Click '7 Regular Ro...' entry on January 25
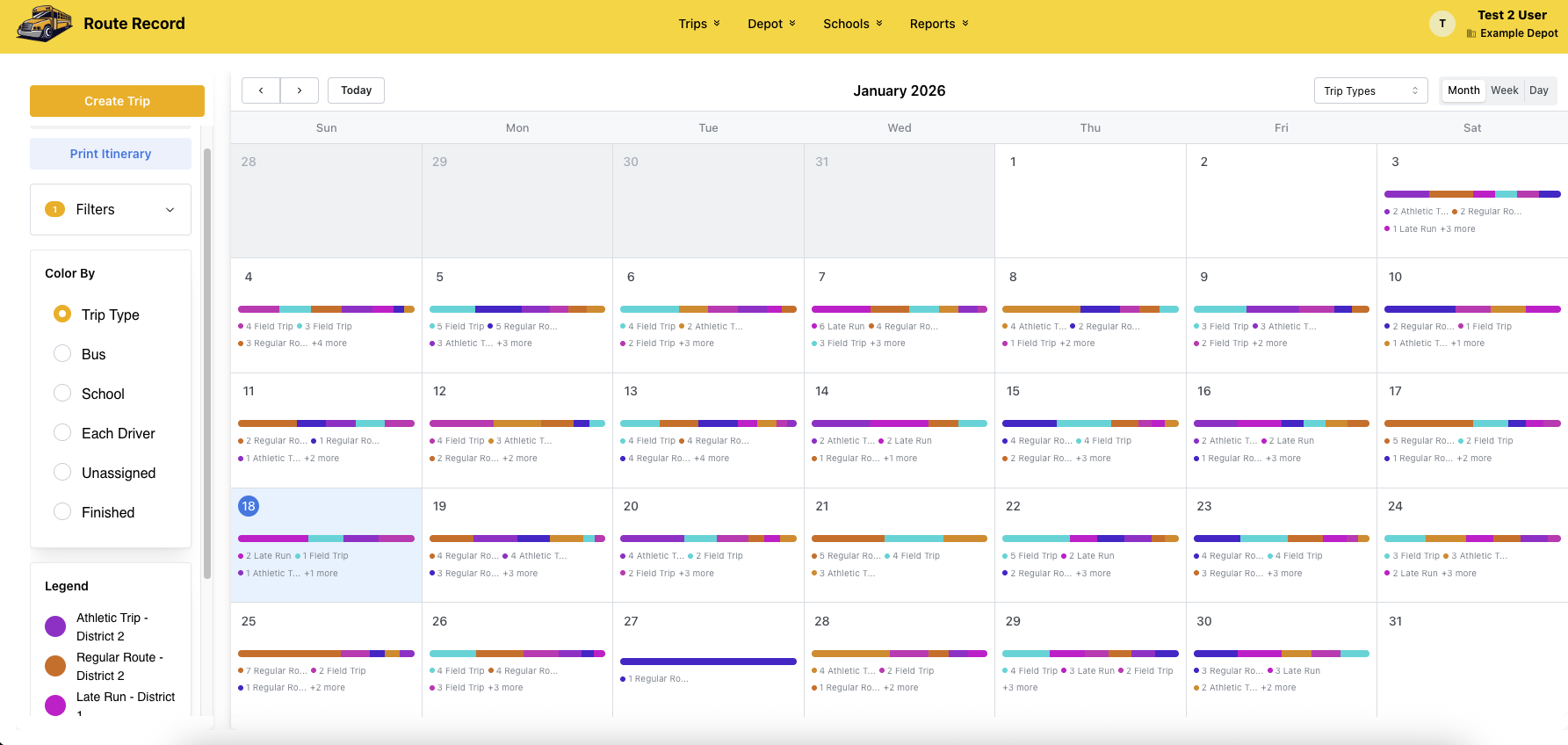Screen dimensions: 1568x745 point(273,671)
